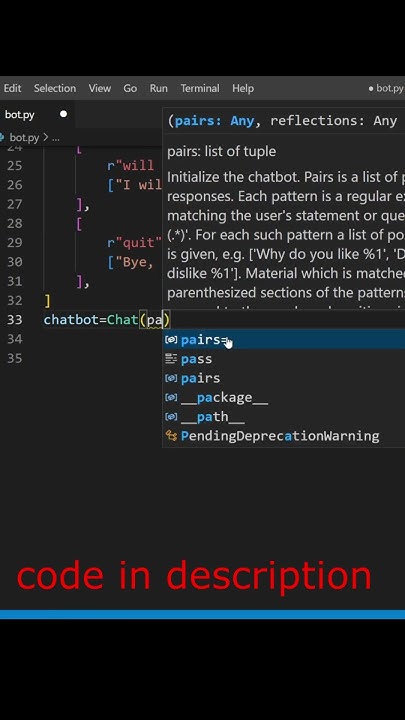This screenshot has height=720, width=405.
Task: Click line number 33 in the gutter
Action: [x=15, y=320]
